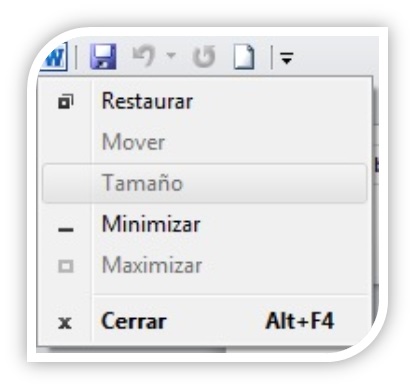Click the separator line above Cerrar
The width and height of the screenshot is (415, 389).
pyautogui.click(x=231, y=295)
